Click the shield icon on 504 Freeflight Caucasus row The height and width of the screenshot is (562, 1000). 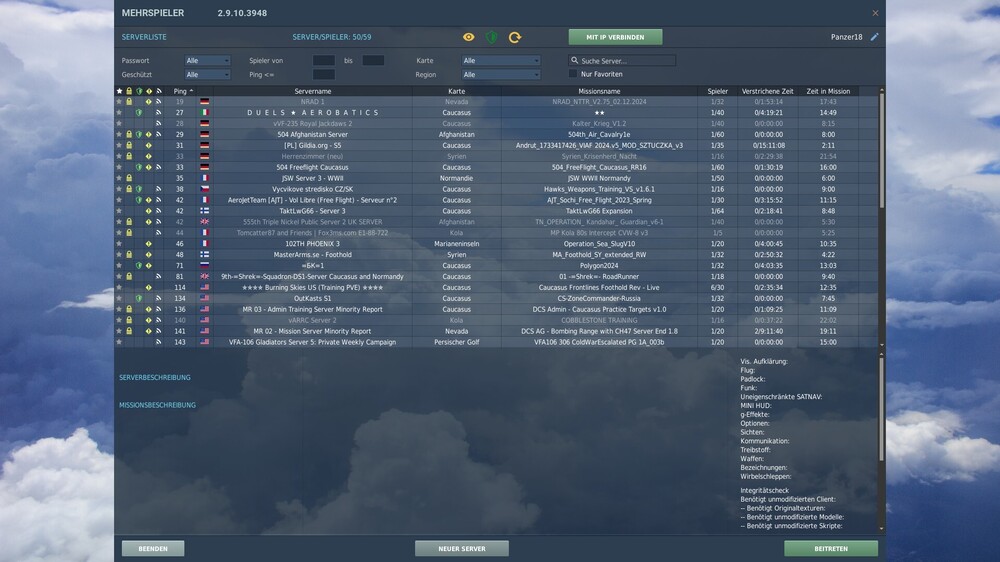[x=139, y=167]
